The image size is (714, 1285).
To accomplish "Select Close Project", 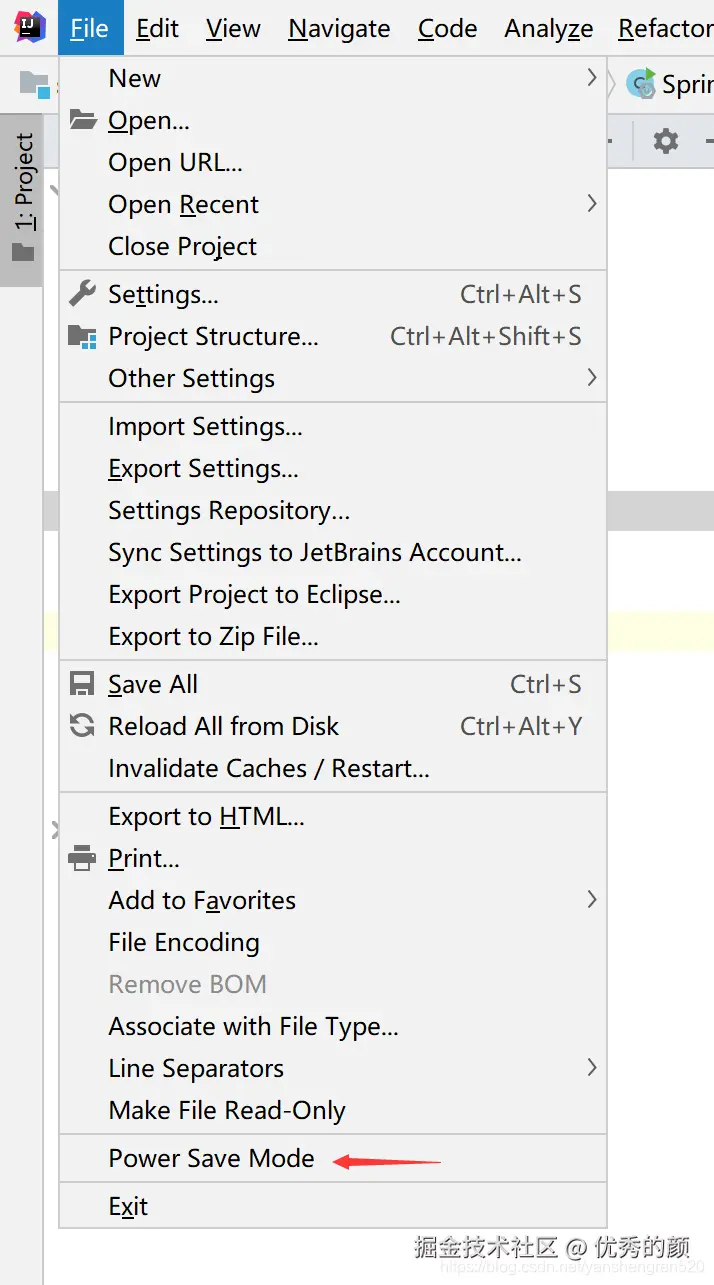I will [182, 246].
